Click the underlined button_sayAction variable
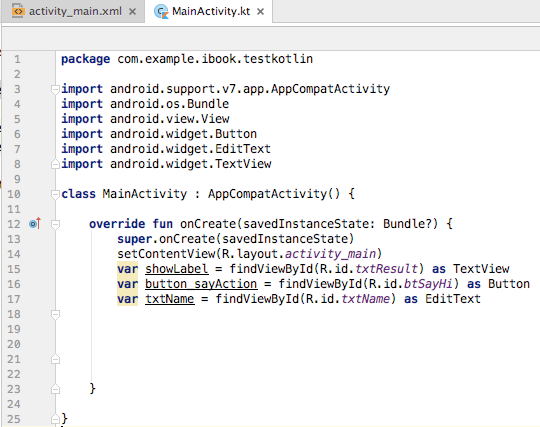This screenshot has height=427, width=540. (201, 284)
